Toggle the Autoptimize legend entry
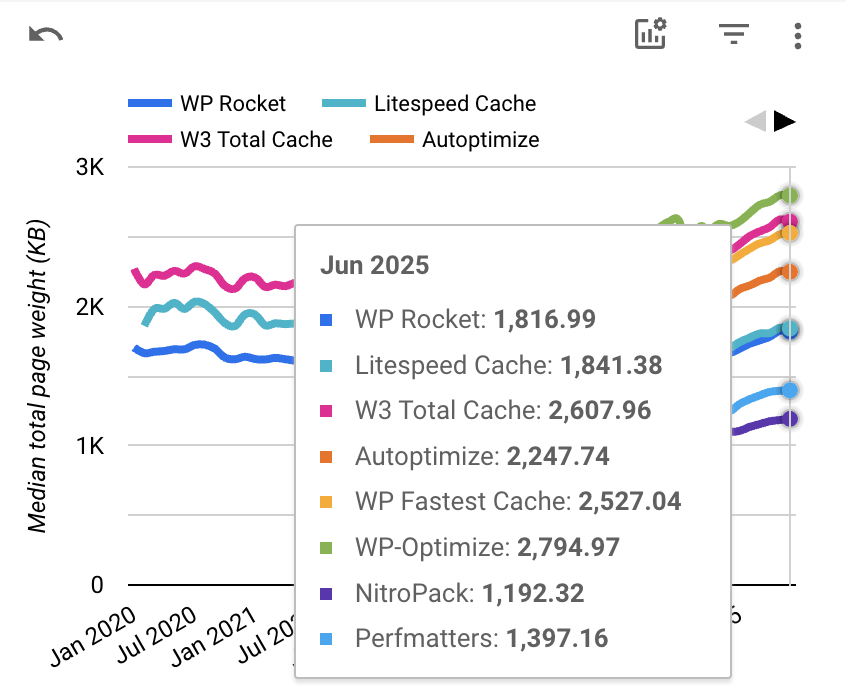846x686 pixels. [481, 140]
